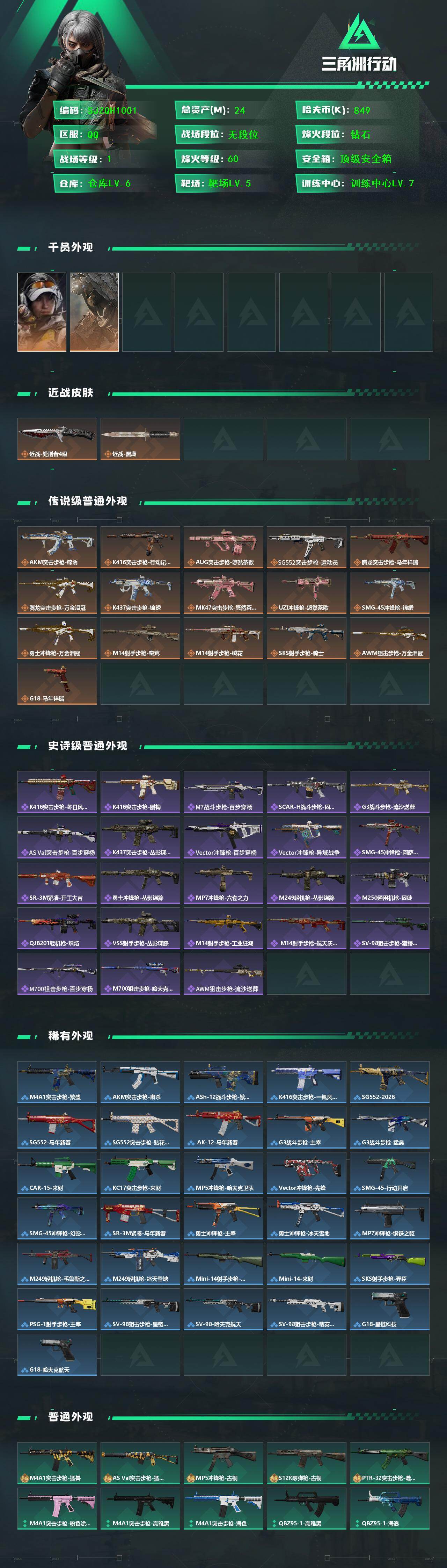Select the K416突击步枪-腊梅 epic skin

point(140,792)
